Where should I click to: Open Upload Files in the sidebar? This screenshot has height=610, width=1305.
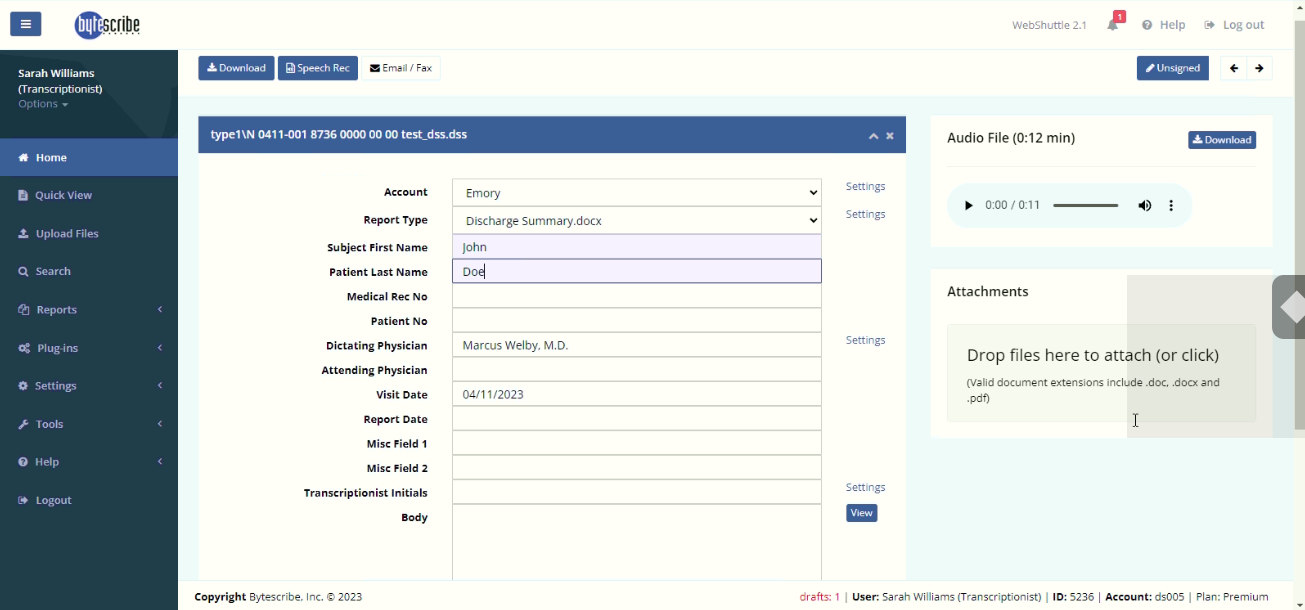click(89, 233)
